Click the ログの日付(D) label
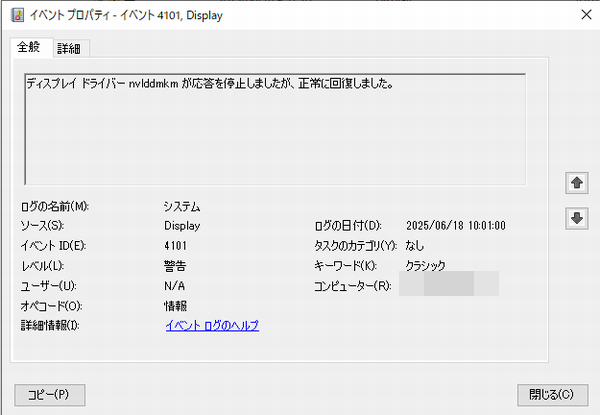The height and width of the screenshot is (415, 600). 348,226
